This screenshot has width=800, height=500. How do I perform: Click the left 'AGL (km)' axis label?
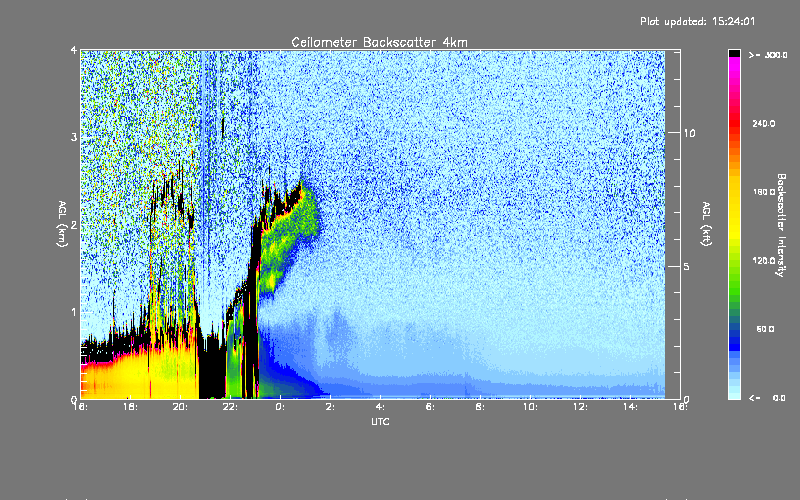pyautogui.click(x=62, y=224)
